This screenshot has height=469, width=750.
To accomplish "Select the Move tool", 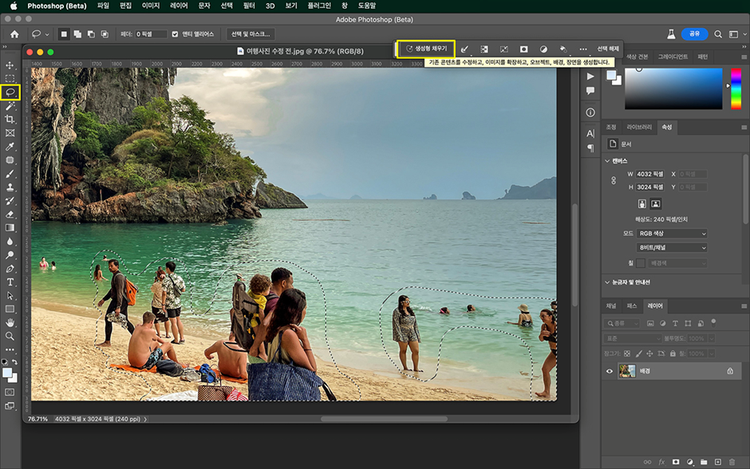I will (x=10, y=65).
